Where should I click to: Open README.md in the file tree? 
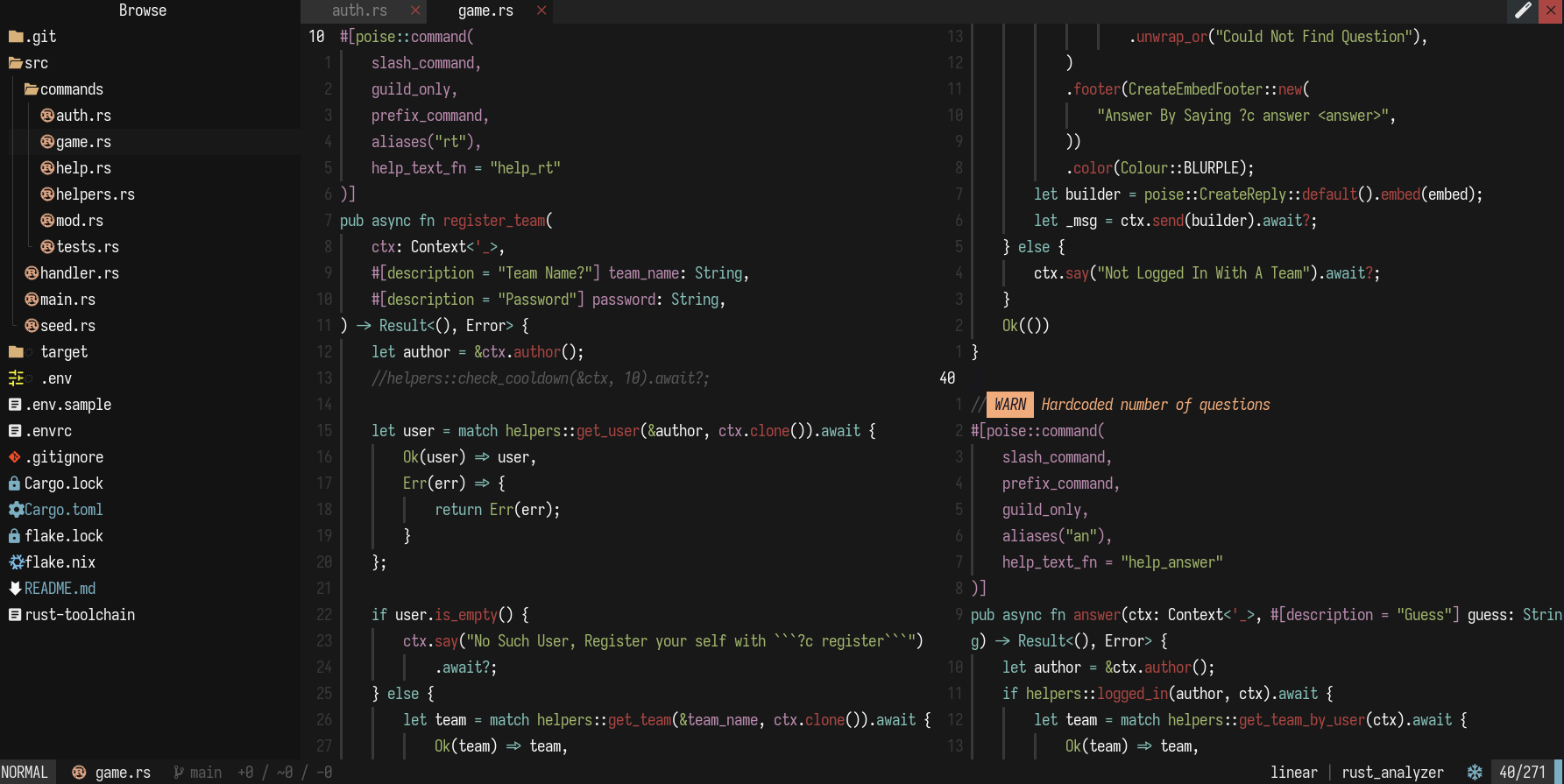60,589
